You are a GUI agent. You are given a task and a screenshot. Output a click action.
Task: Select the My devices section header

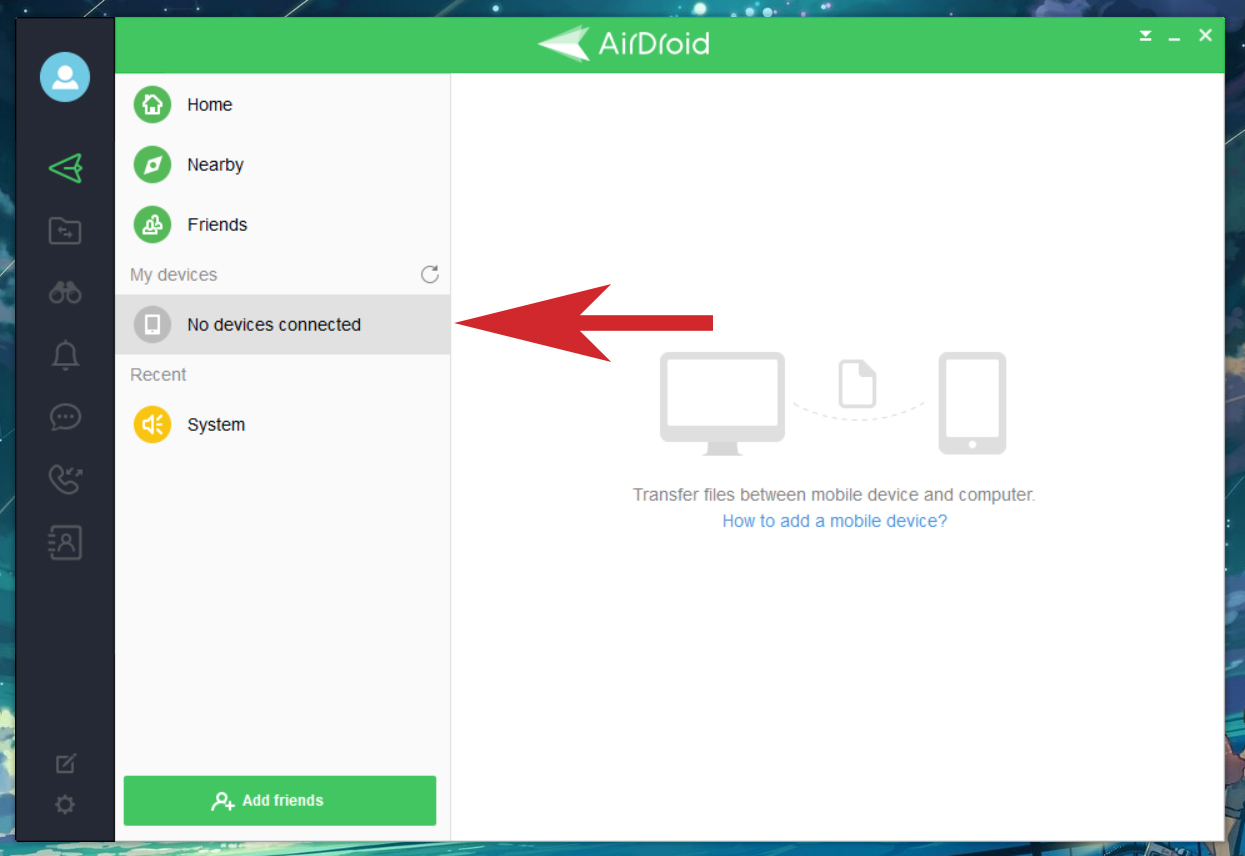coord(173,274)
